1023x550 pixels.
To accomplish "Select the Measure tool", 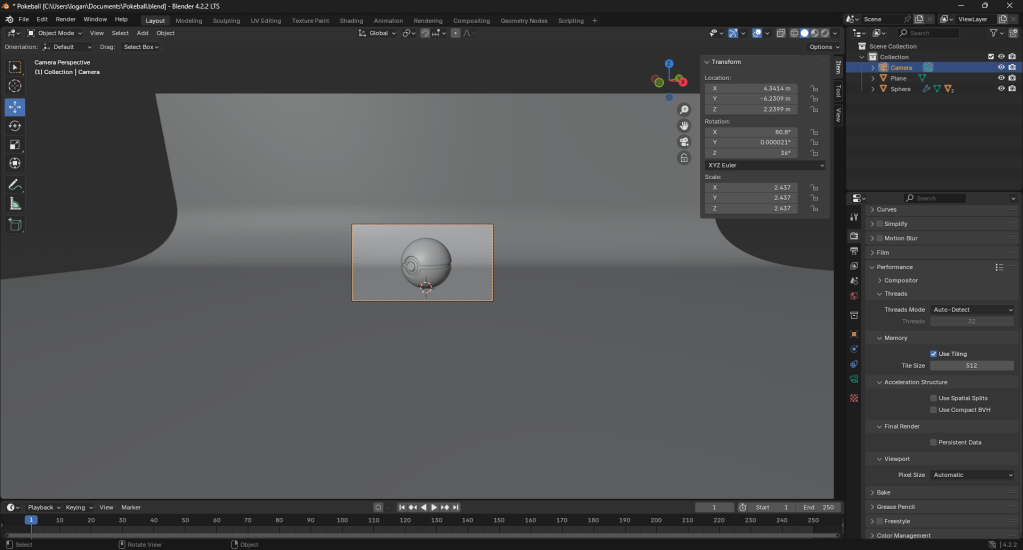I will tap(15, 204).
